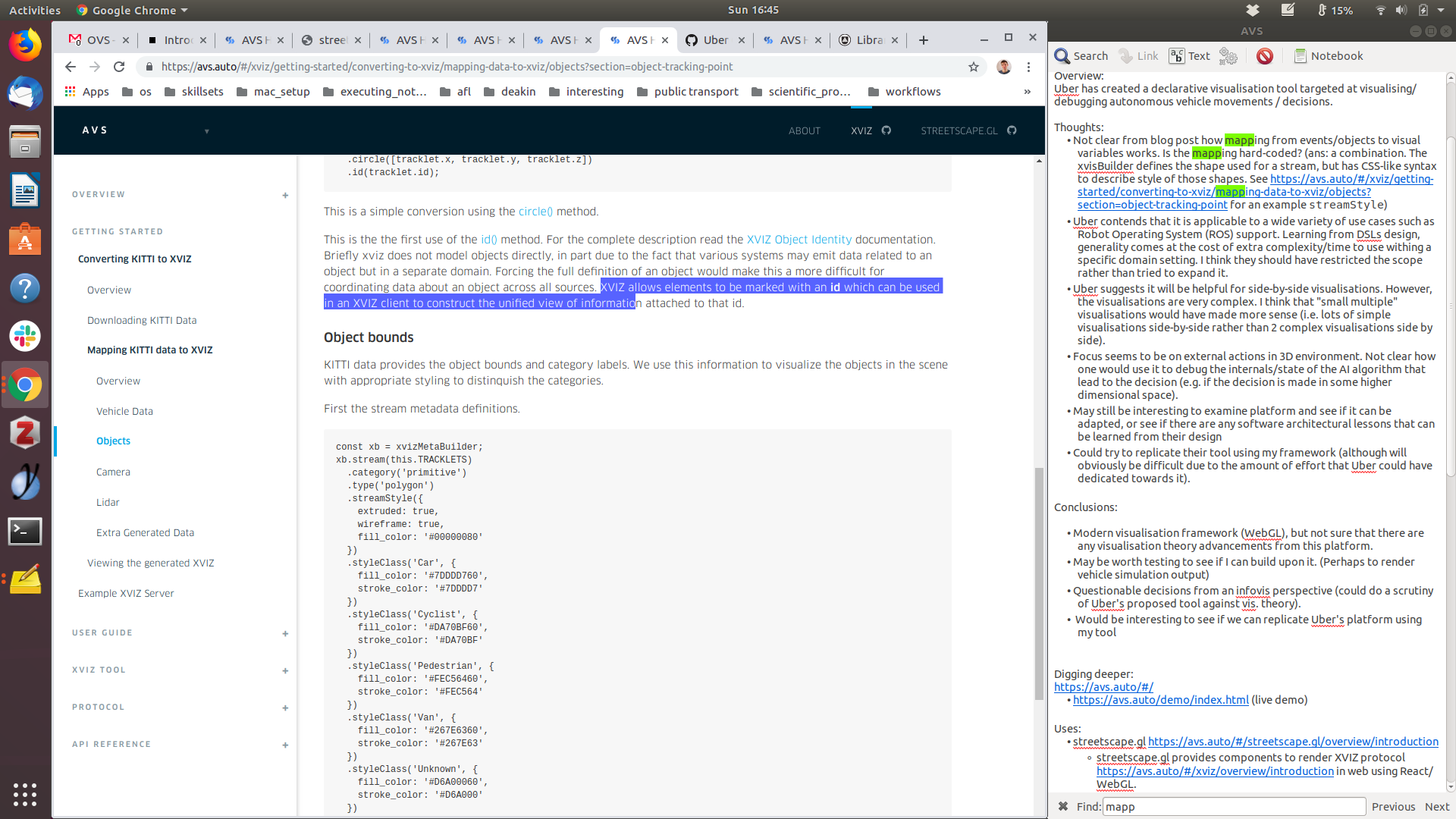Click the Find text input field
1456x819 pixels.
point(1233,807)
